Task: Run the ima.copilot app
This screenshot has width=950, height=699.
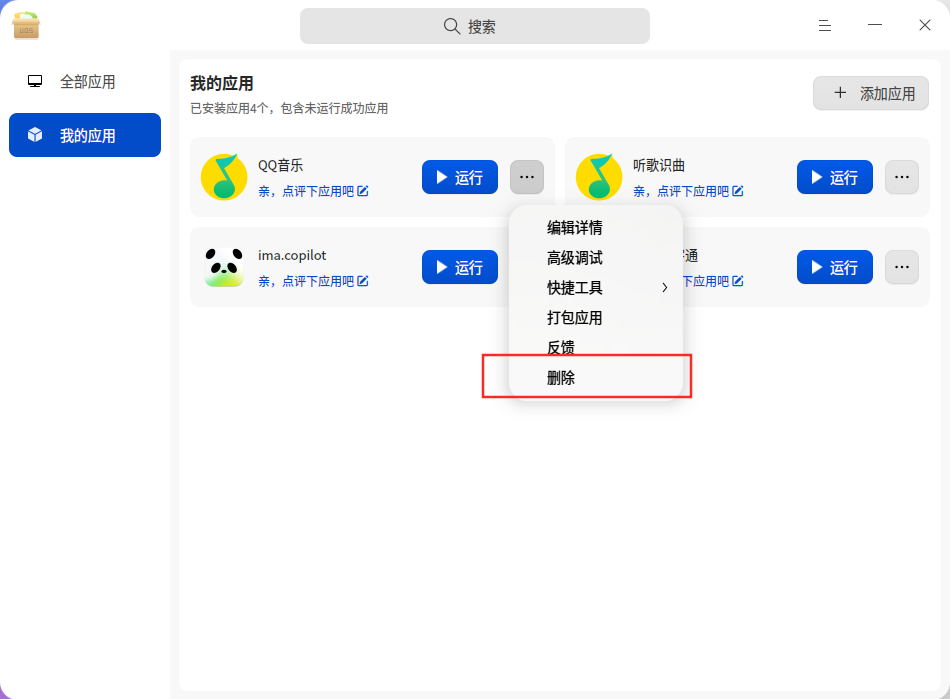Action: tap(460, 267)
